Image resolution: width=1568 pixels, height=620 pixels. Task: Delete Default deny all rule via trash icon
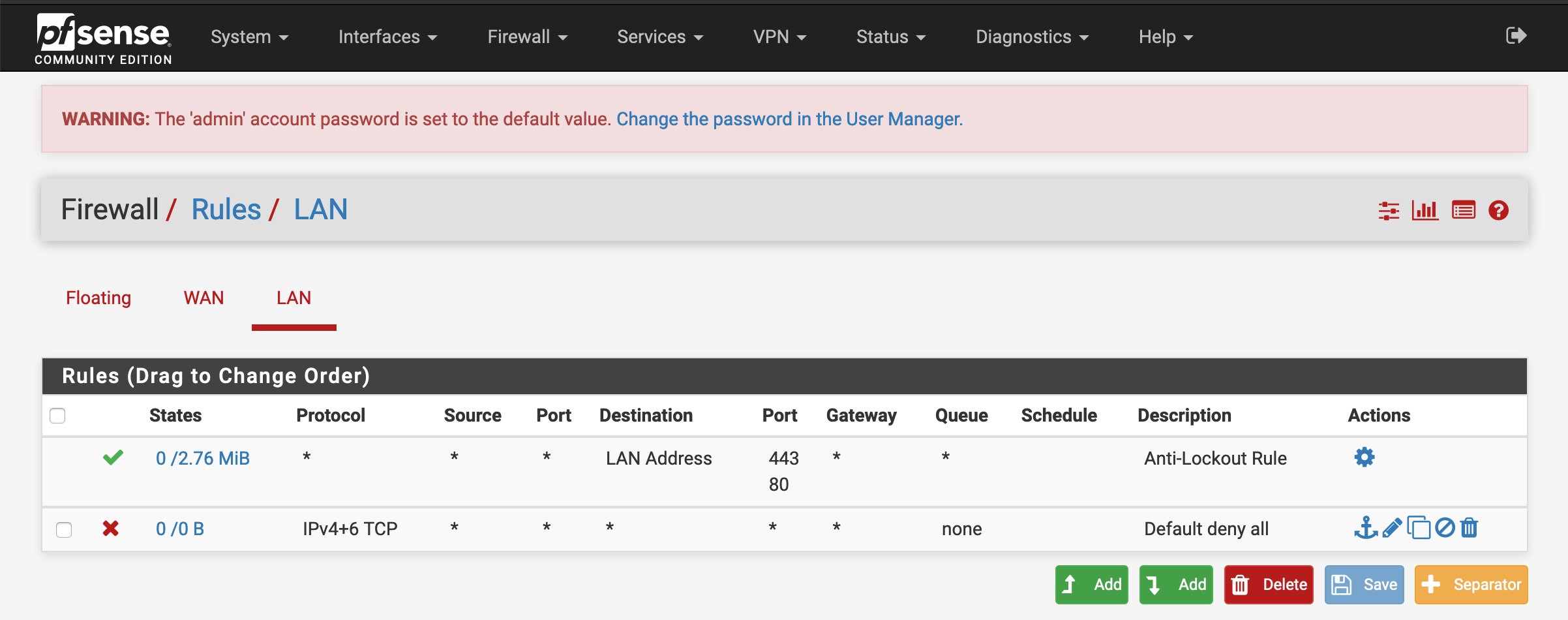(x=1470, y=527)
